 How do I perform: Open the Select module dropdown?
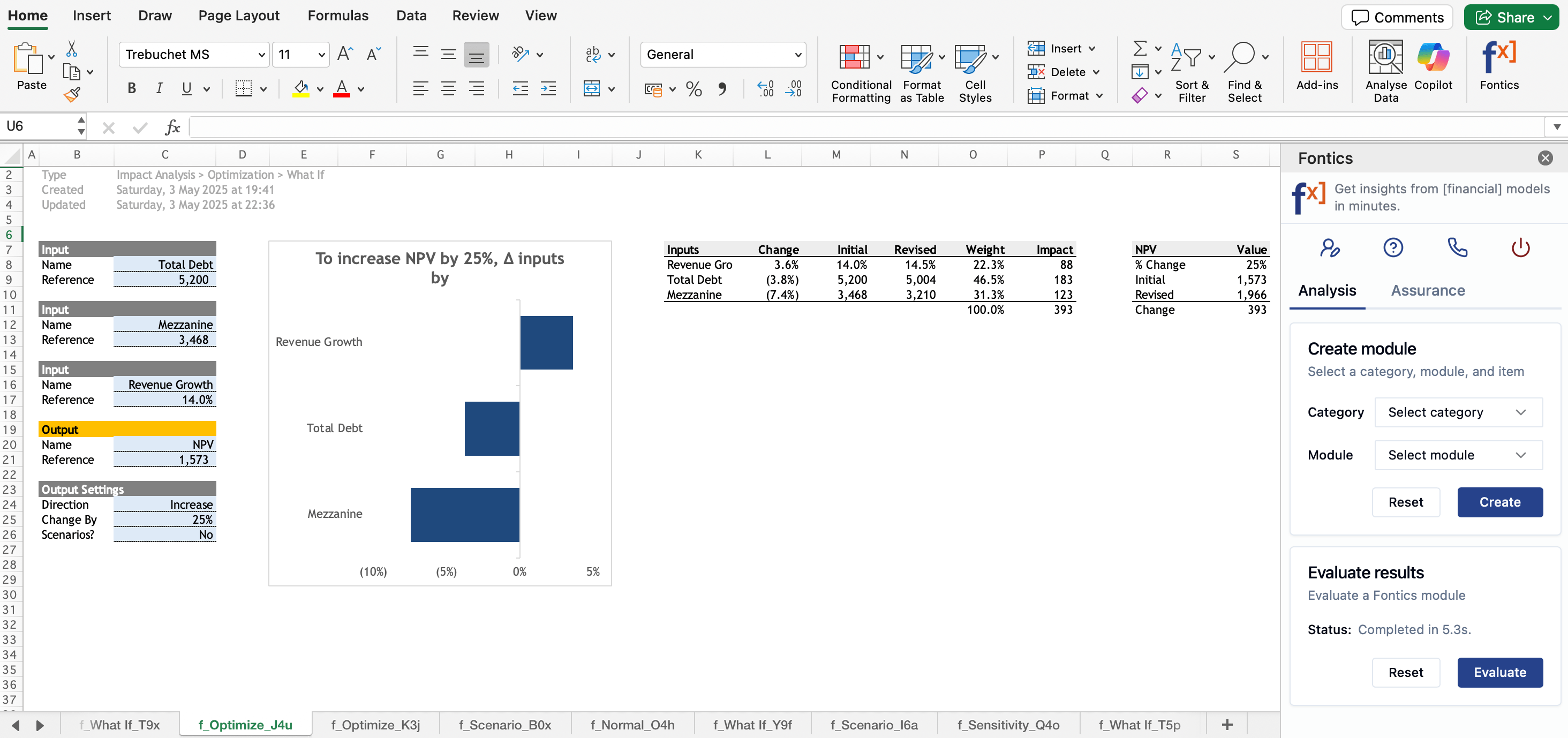(x=1458, y=455)
